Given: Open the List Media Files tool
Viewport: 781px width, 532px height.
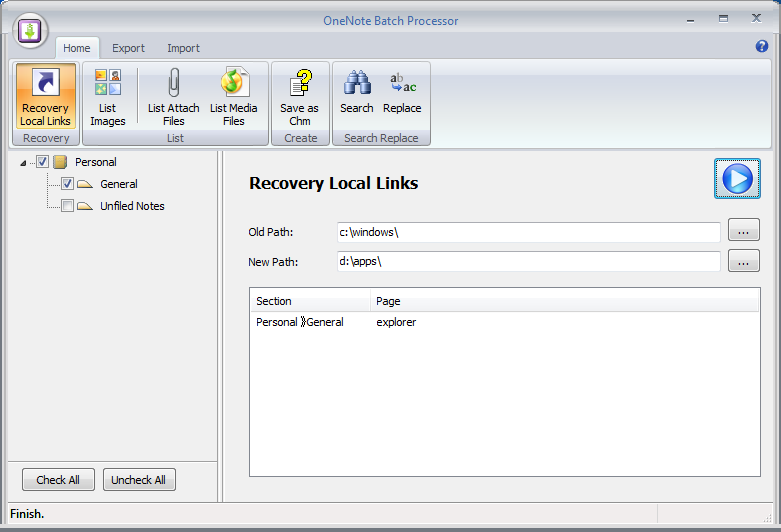Looking at the screenshot, I should coord(234,96).
